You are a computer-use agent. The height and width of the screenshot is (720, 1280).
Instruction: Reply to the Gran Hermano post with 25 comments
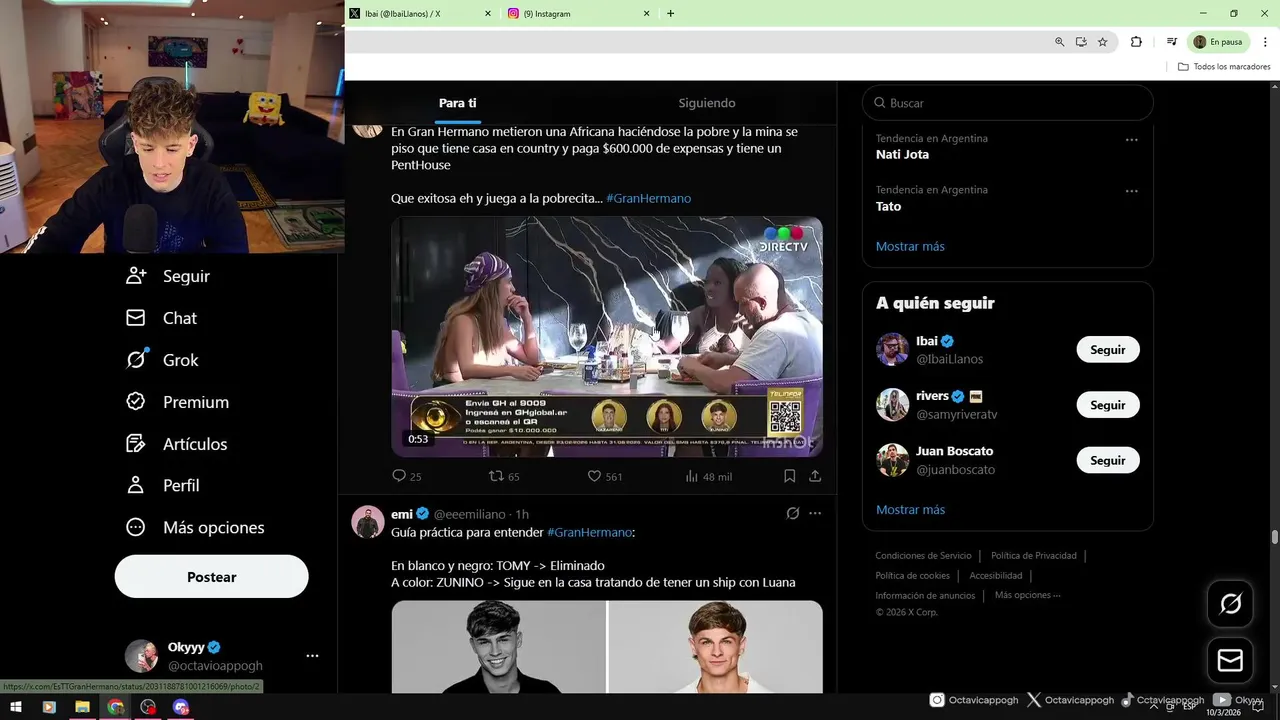coord(407,476)
